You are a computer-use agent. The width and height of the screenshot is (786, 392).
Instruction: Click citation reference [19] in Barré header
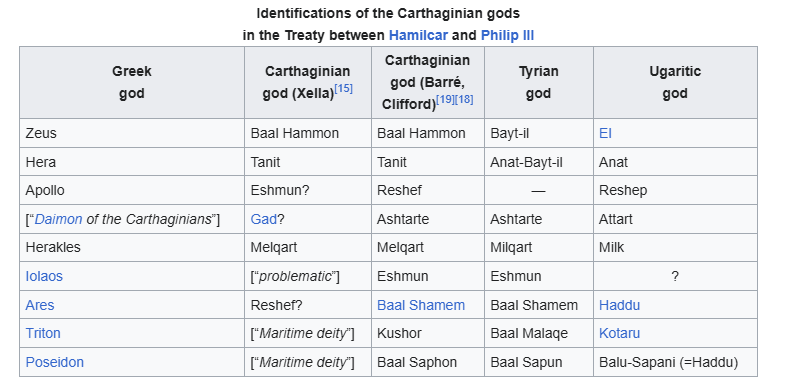point(445,99)
